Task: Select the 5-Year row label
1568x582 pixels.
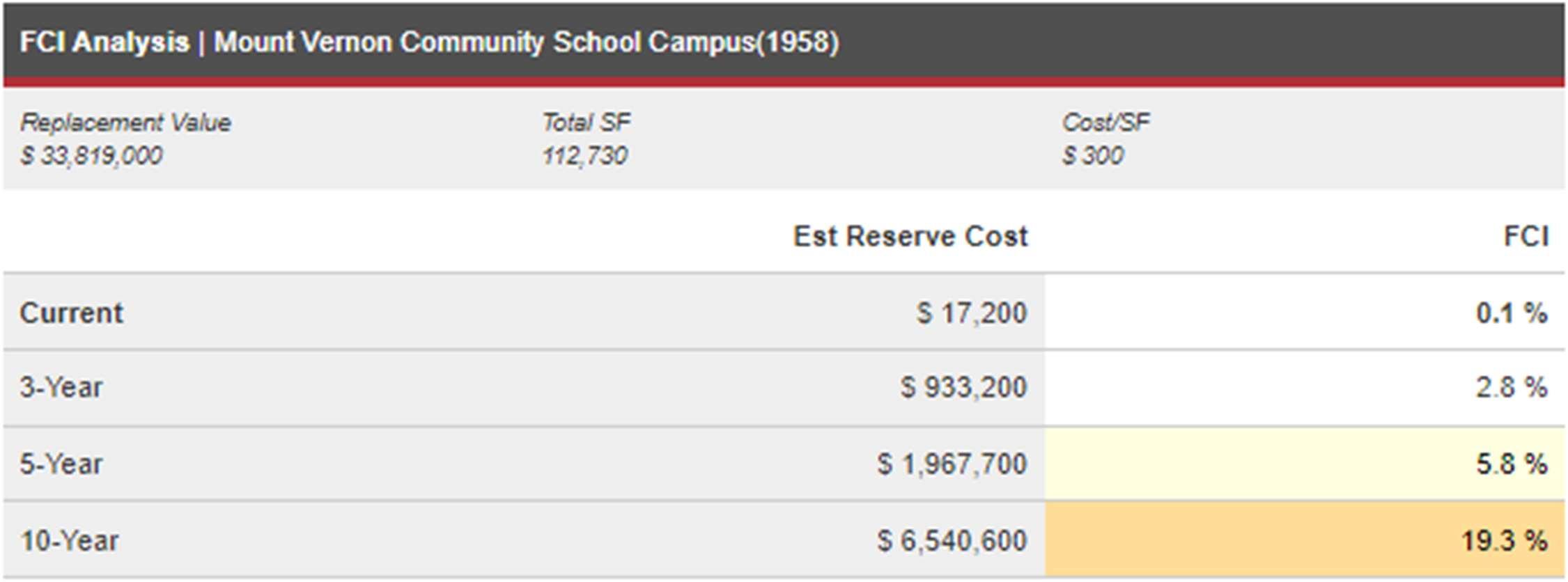Action: point(61,464)
